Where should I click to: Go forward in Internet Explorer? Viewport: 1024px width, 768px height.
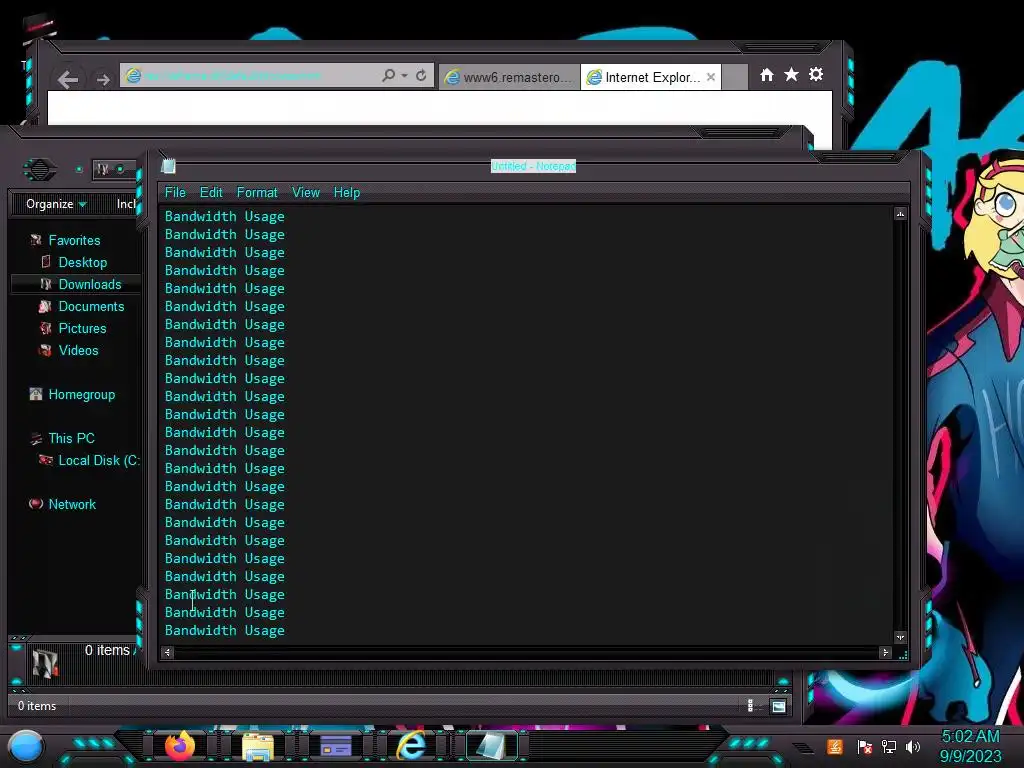[103, 80]
